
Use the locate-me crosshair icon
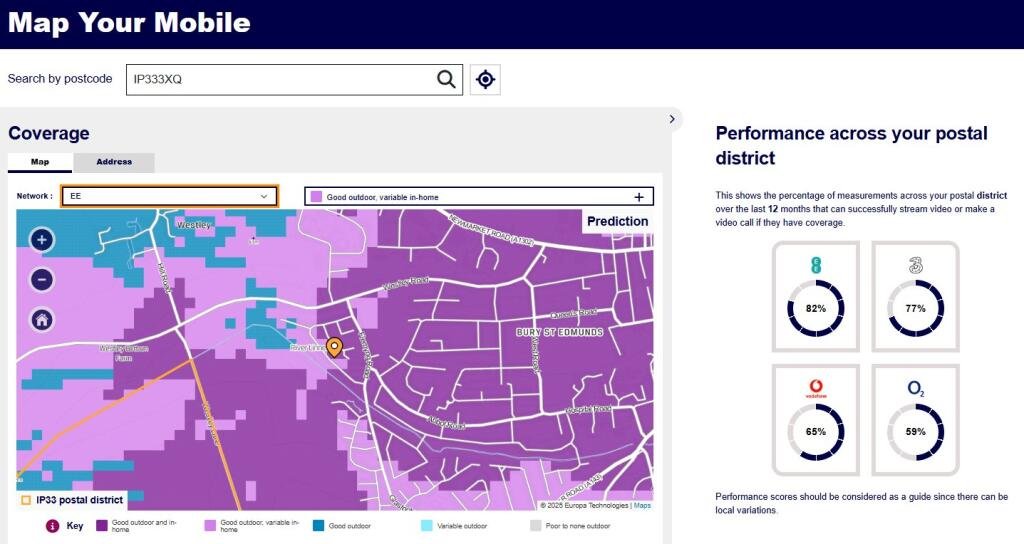[x=485, y=80]
